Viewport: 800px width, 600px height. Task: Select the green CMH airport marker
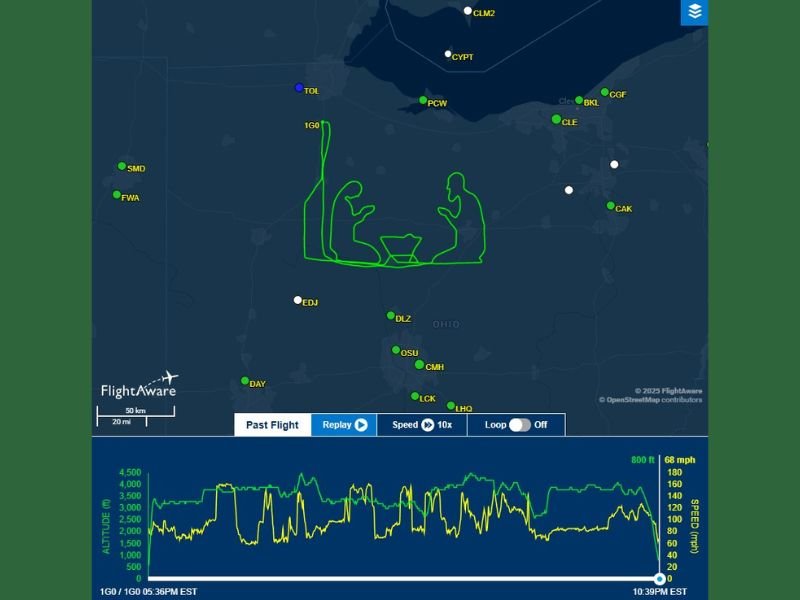(x=421, y=366)
